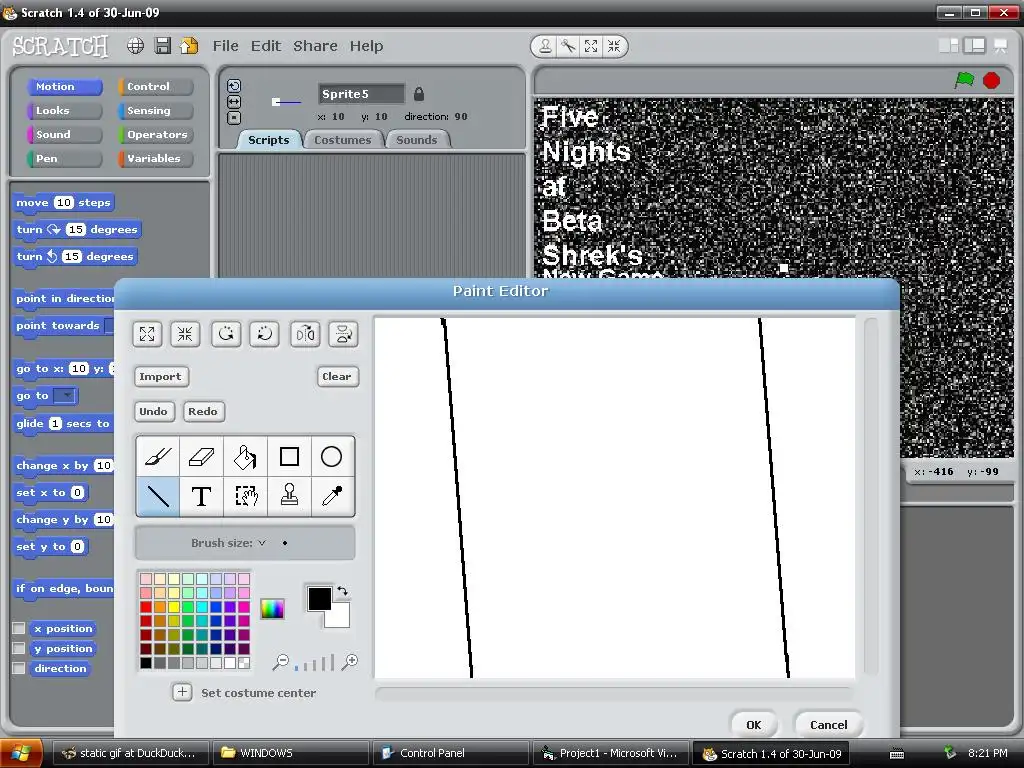Click the green flag to start
This screenshot has width=1024, height=768.
(964, 80)
